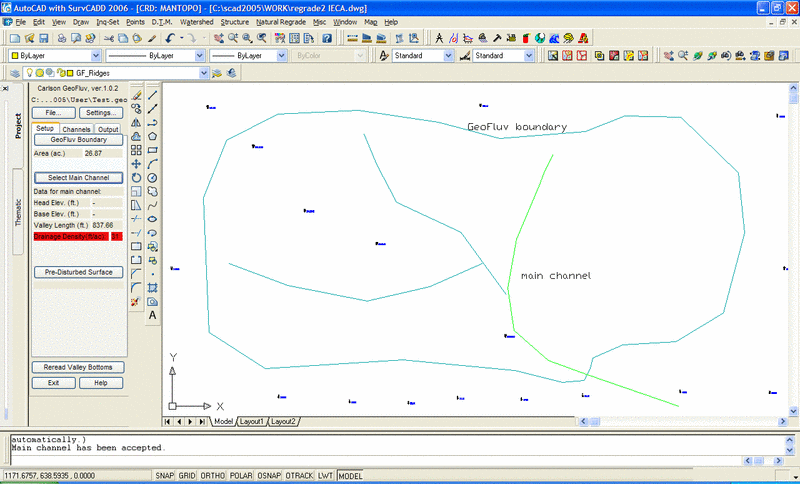800x484 pixels.
Task: Open the linetype ByLayer dropdown
Action: [199, 56]
